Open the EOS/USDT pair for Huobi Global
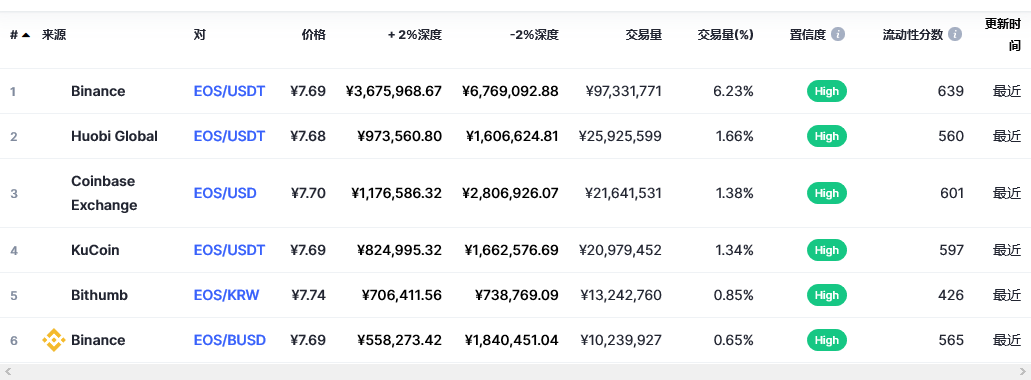This screenshot has width=1031, height=380. click(229, 136)
